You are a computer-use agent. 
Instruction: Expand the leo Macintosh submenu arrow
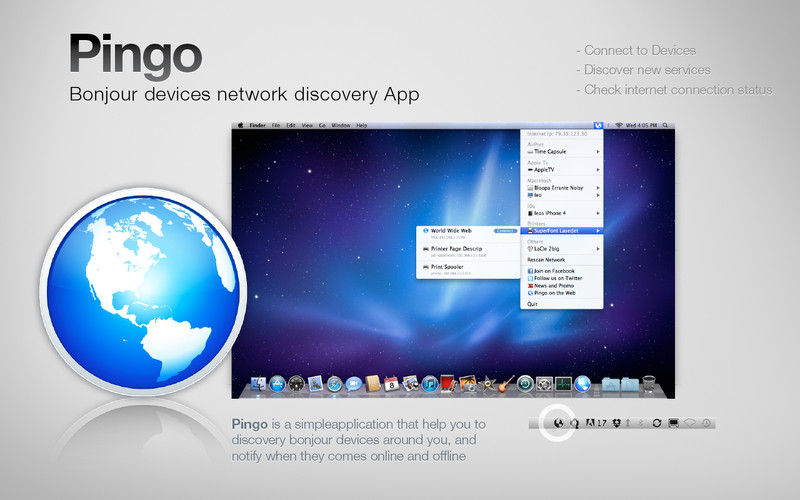[x=597, y=195]
